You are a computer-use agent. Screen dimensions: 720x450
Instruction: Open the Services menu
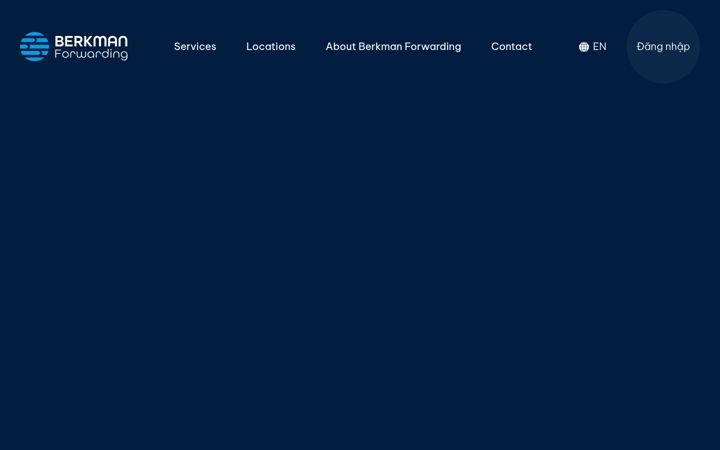195,46
